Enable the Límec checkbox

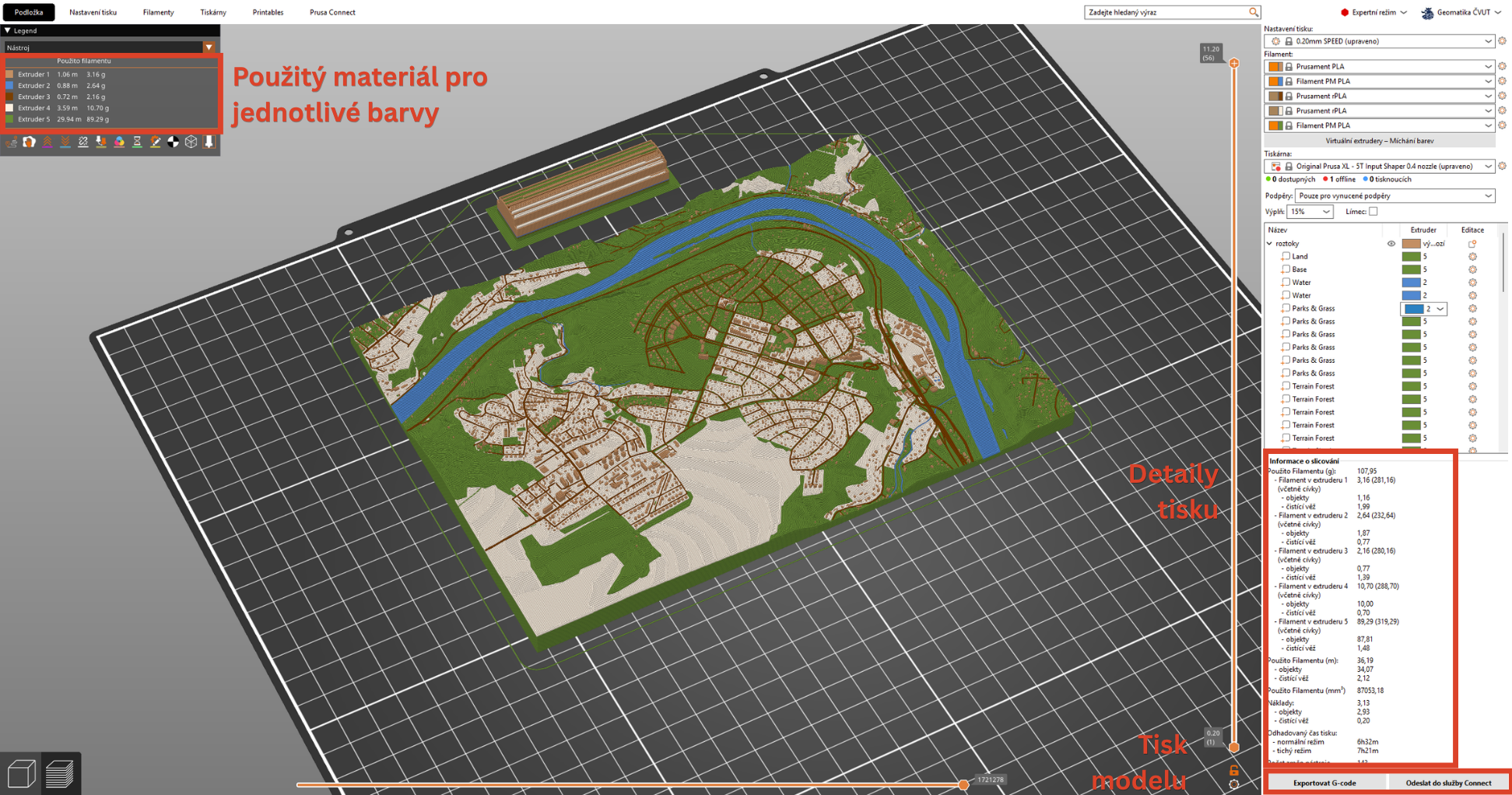1373,211
